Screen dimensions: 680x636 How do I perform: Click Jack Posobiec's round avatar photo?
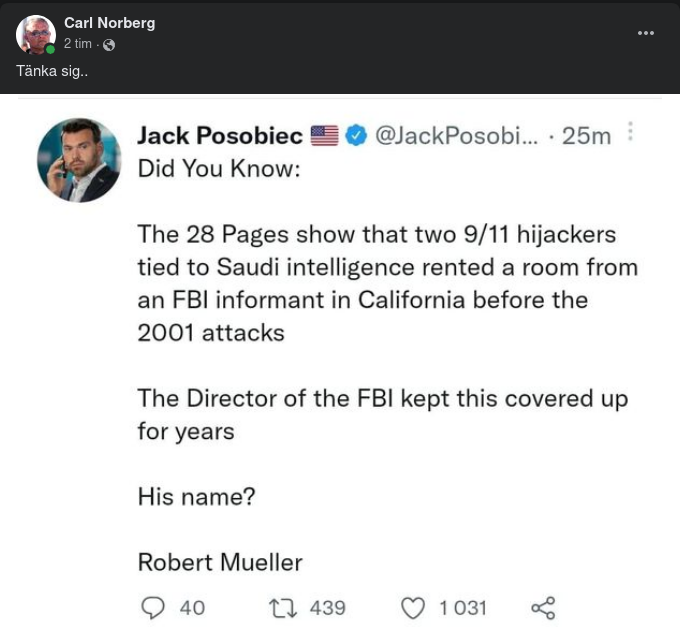78,160
